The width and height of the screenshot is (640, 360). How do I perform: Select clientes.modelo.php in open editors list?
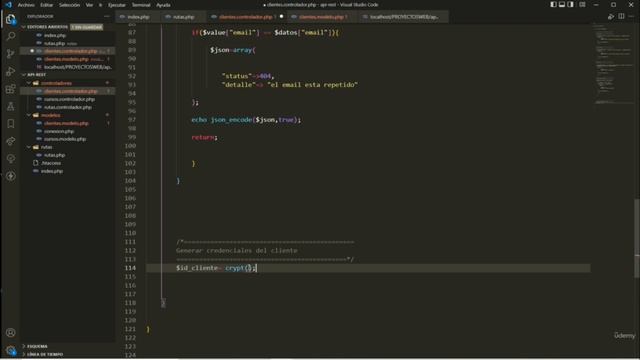pos(67,59)
